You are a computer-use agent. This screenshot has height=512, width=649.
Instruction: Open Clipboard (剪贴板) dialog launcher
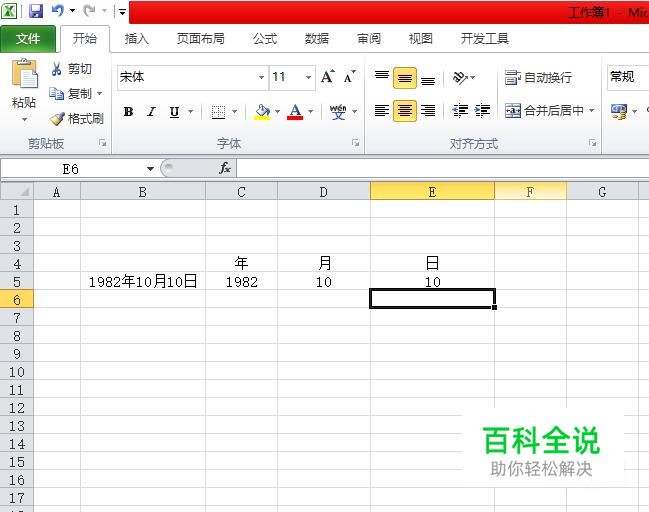(102, 143)
